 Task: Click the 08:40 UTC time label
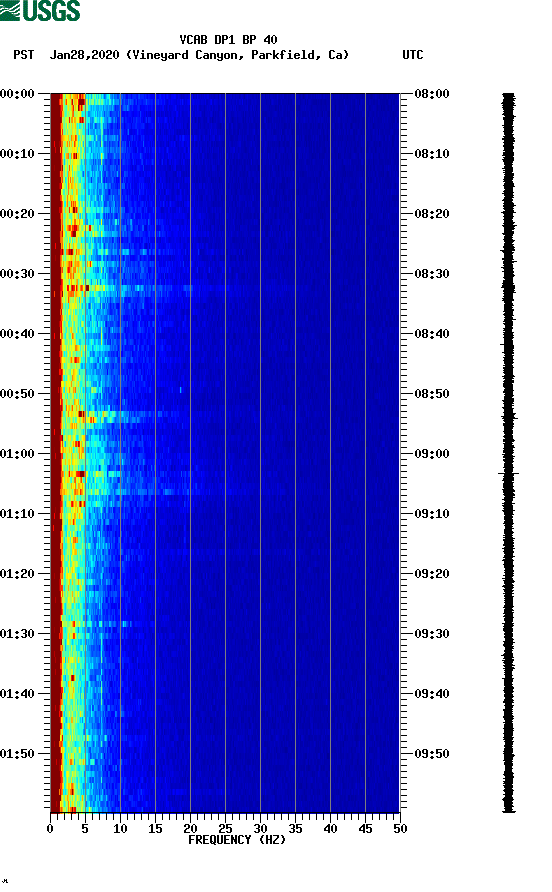(432, 333)
